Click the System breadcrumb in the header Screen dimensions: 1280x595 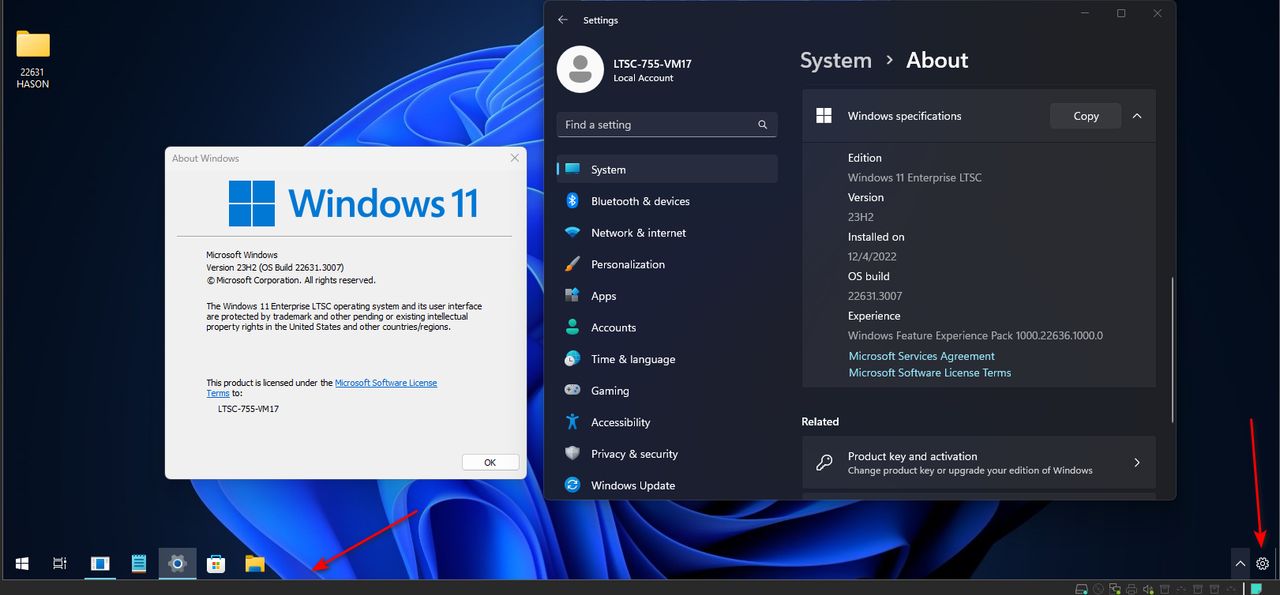point(836,60)
